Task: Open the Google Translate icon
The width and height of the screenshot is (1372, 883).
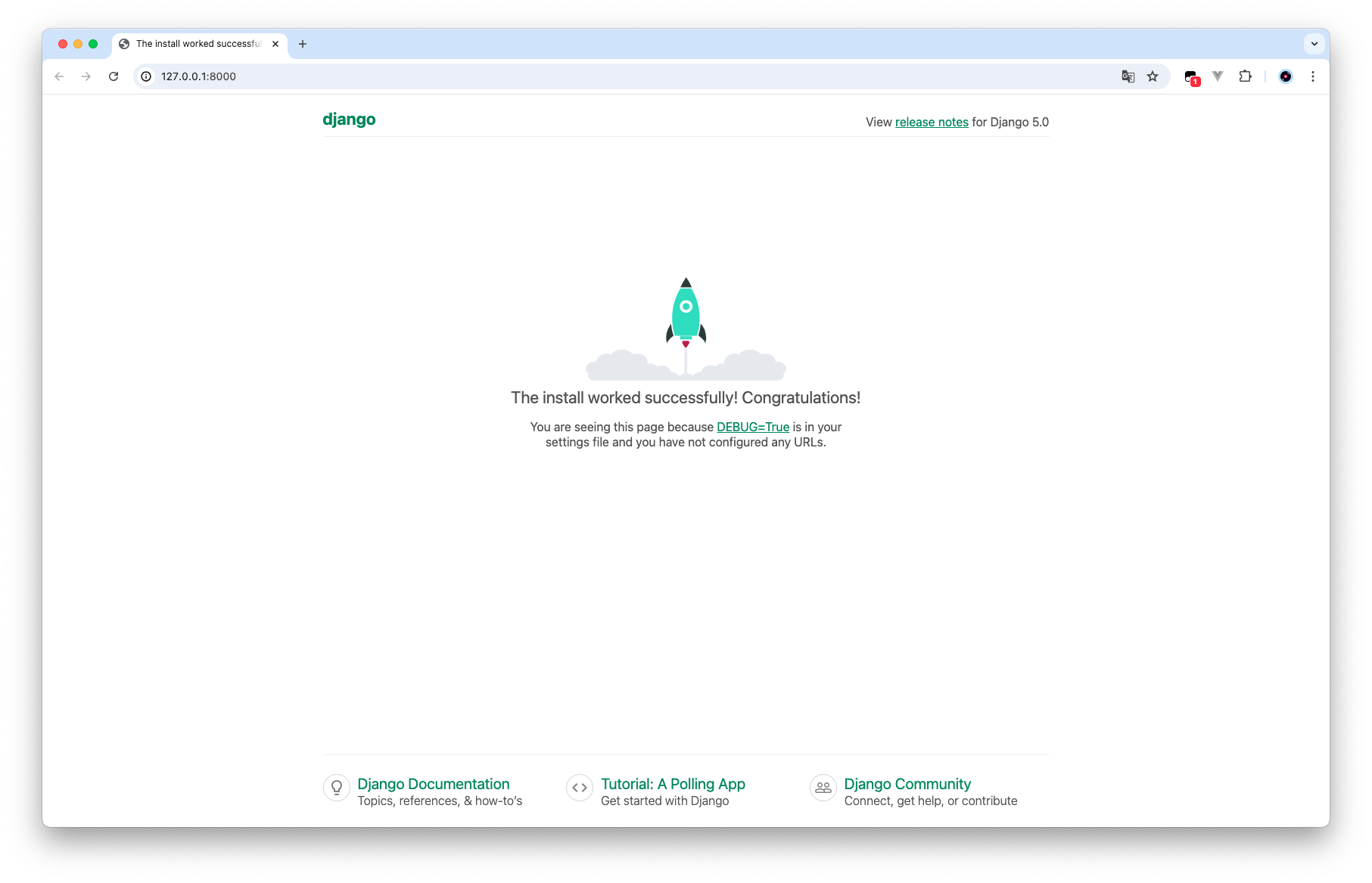Action: click(x=1128, y=76)
